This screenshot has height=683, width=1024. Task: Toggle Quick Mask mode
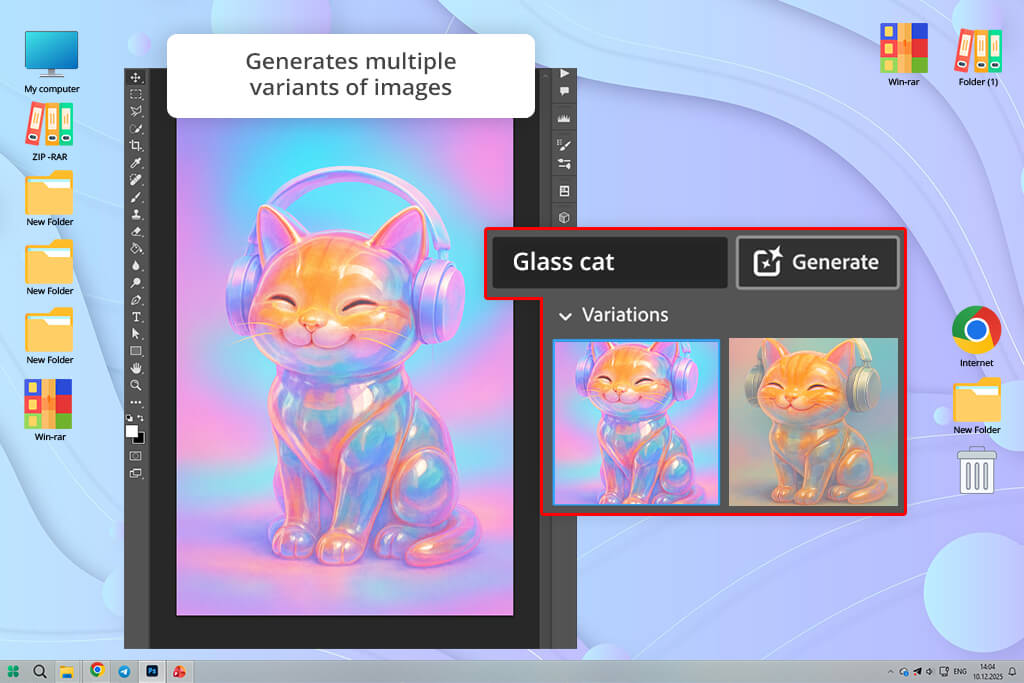(x=136, y=456)
